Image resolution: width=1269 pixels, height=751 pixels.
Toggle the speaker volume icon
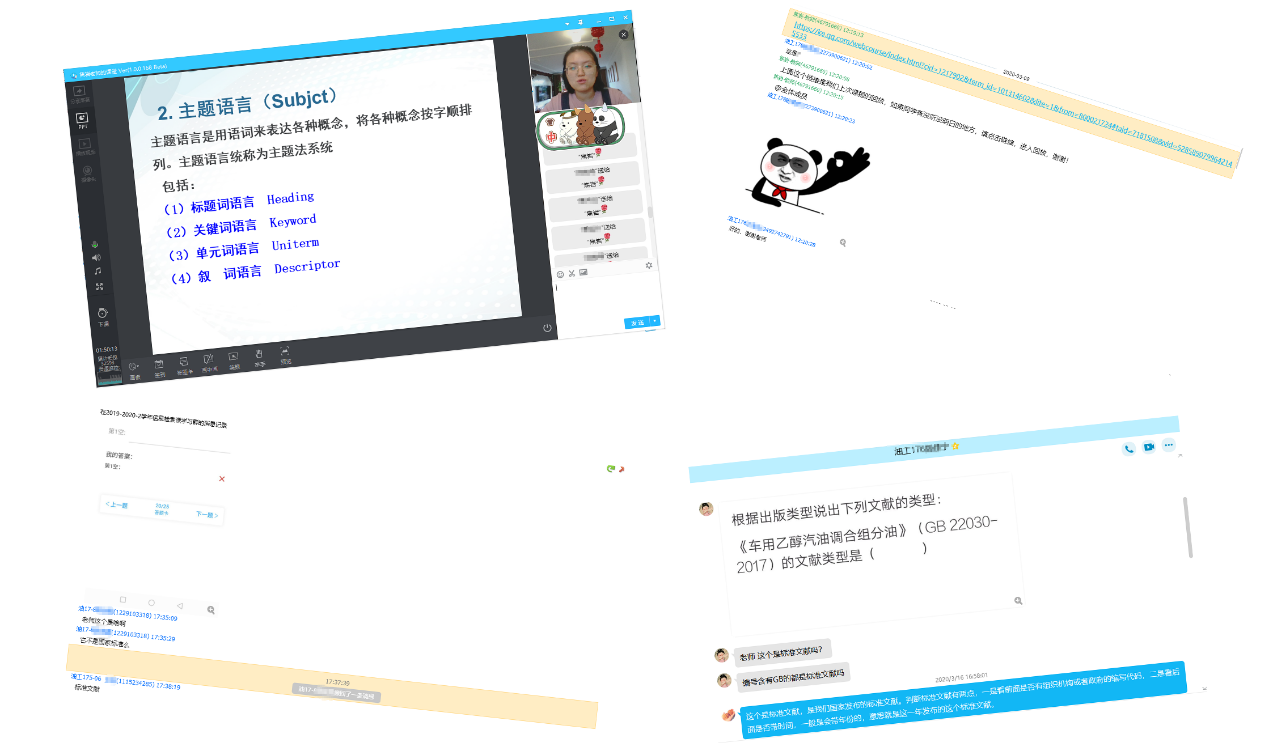pos(97,258)
